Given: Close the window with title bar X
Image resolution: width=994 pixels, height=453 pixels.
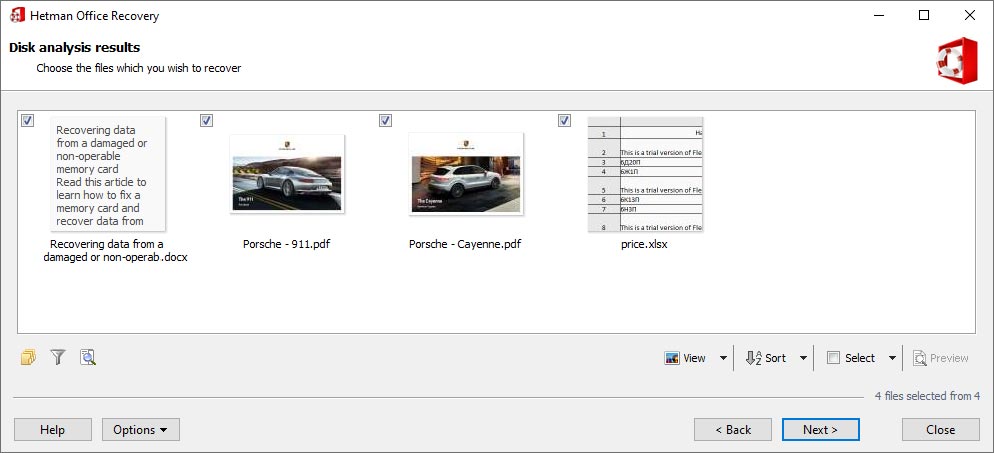Looking at the screenshot, I should click(970, 15).
